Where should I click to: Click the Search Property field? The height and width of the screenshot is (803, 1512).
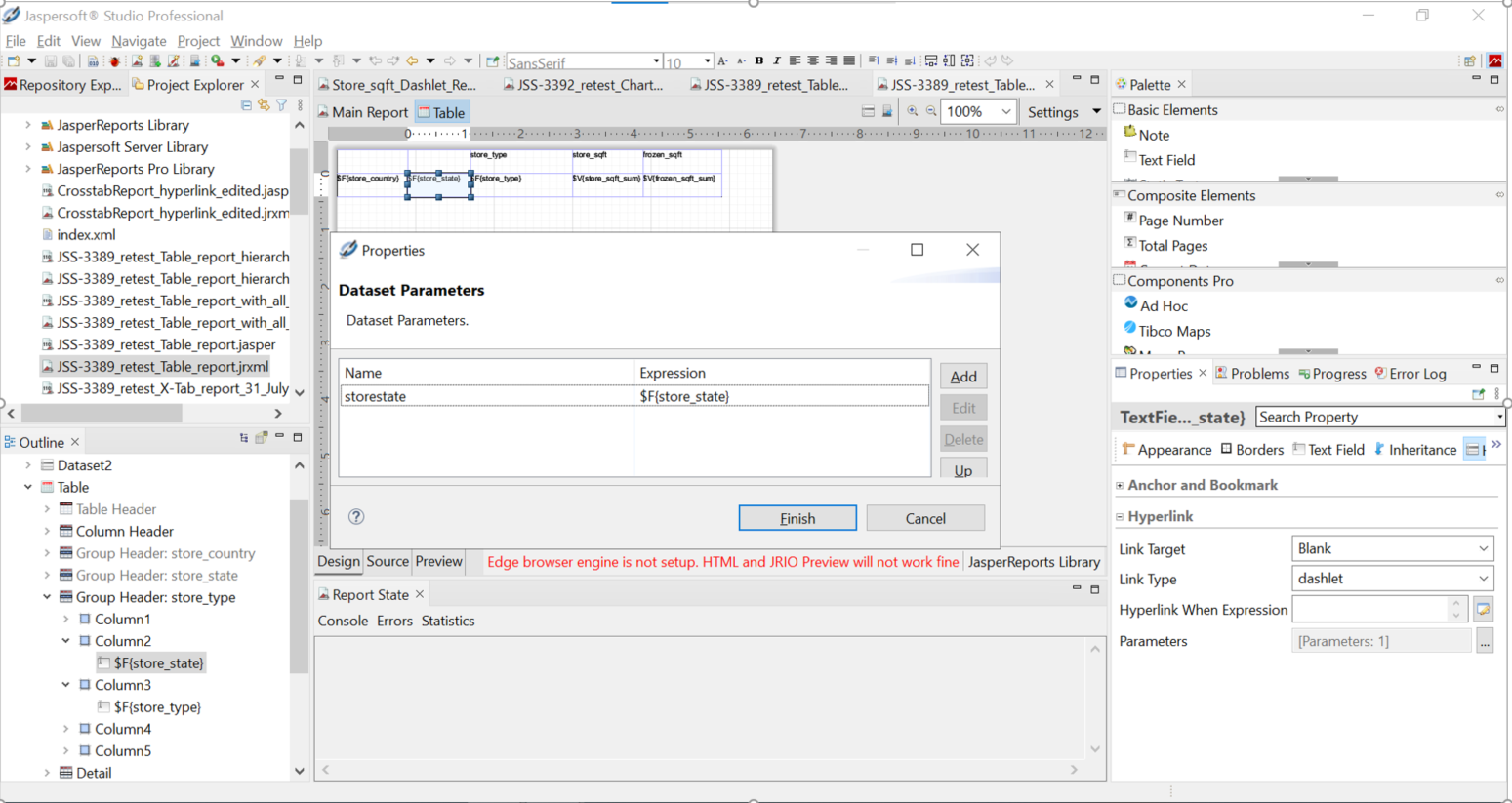pos(1379,417)
